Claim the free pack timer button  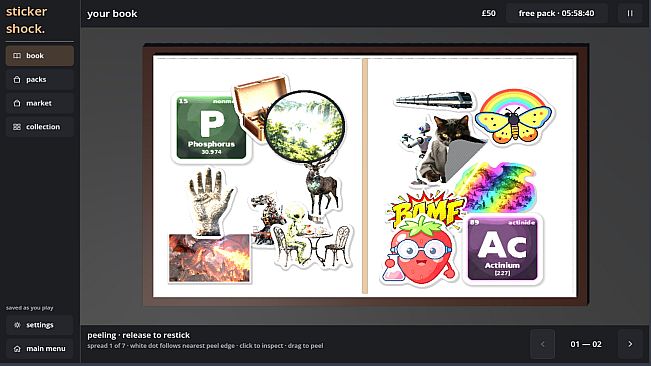pos(556,13)
